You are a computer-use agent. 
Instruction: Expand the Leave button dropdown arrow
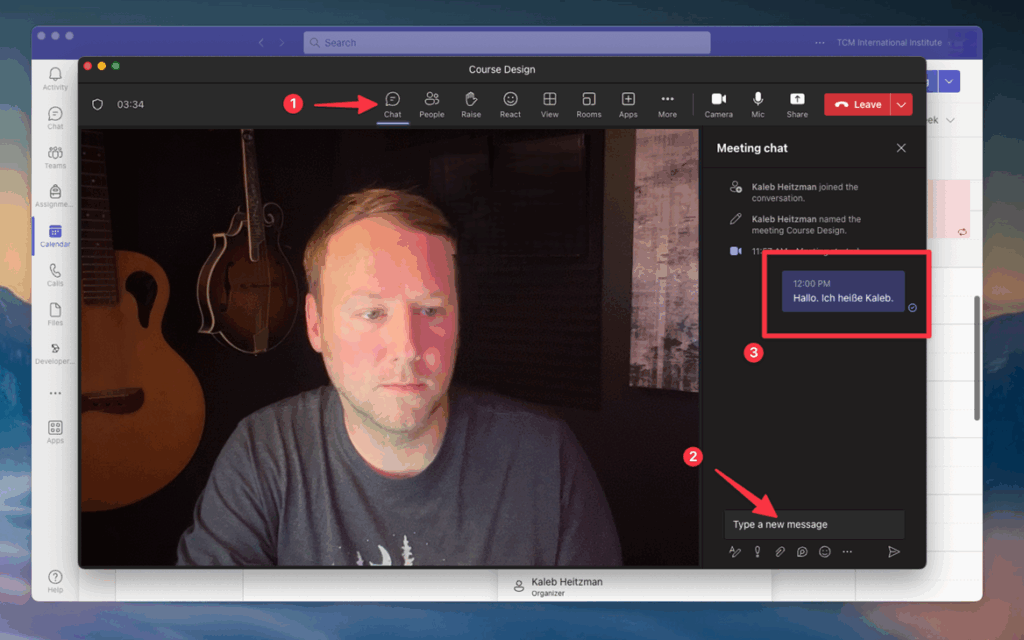pyautogui.click(x=902, y=105)
